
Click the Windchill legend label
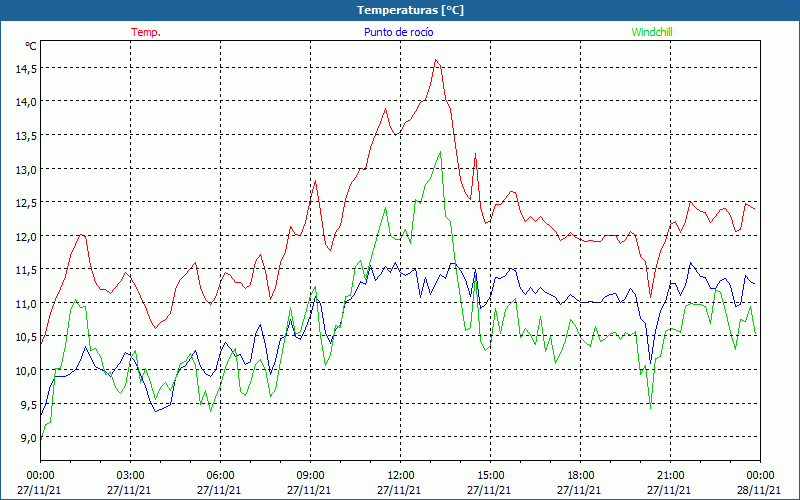click(652, 32)
